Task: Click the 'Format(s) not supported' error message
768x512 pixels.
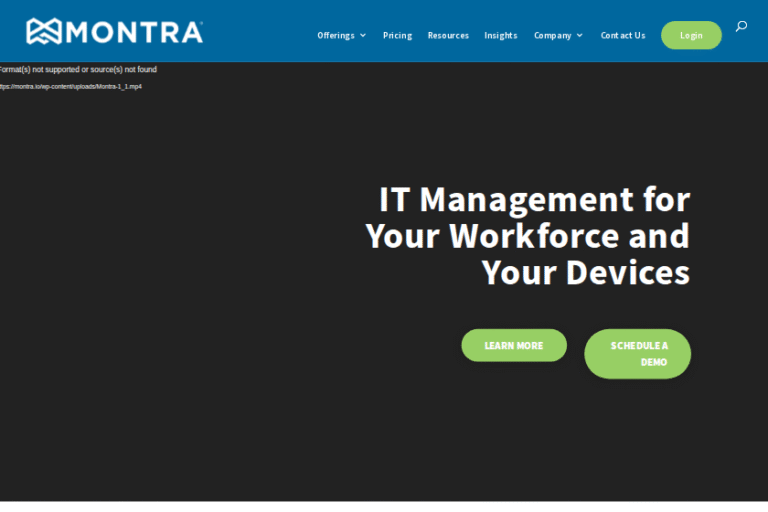Action: 78,70
